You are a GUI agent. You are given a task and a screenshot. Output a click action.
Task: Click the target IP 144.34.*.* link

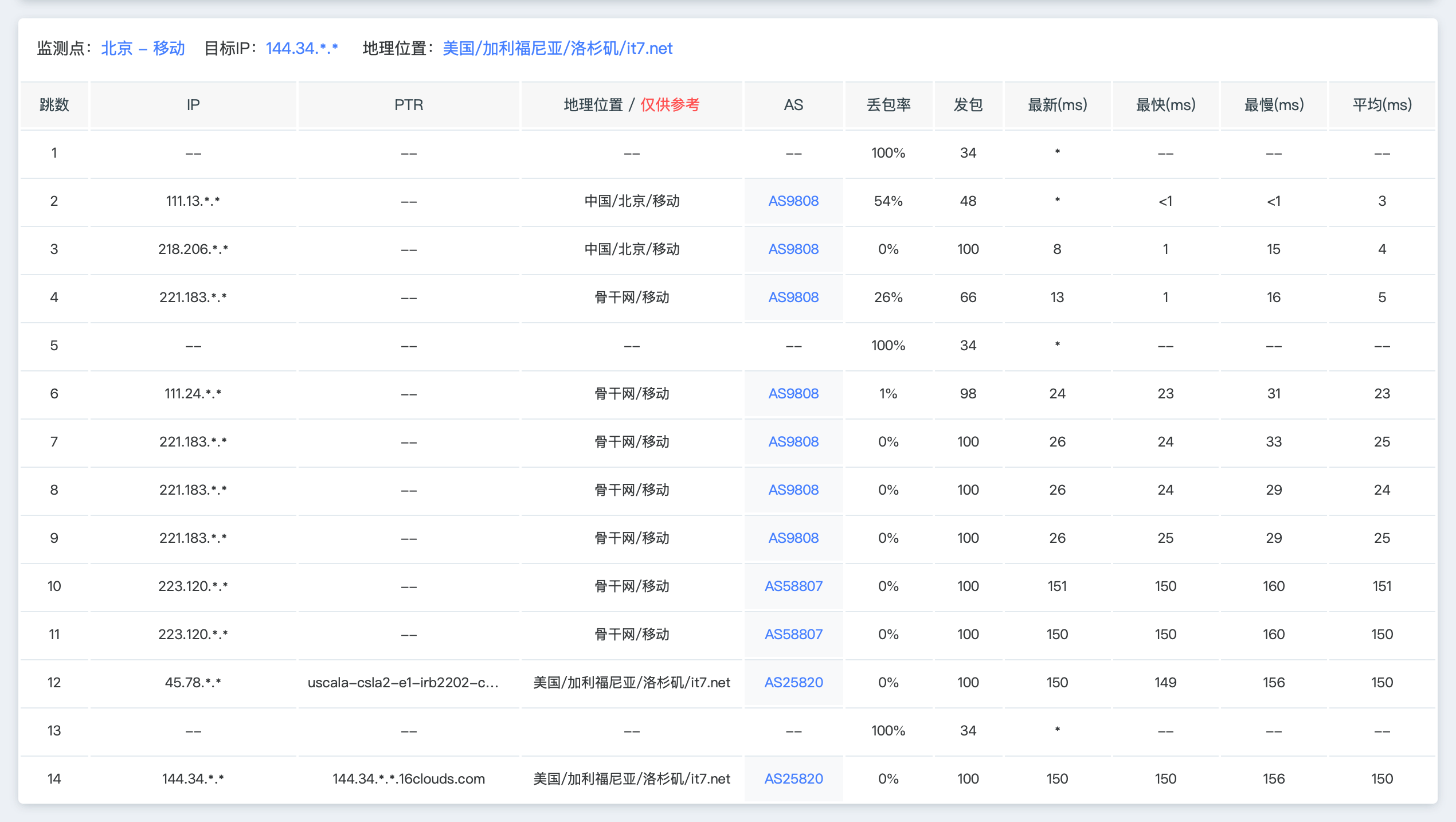tap(302, 48)
